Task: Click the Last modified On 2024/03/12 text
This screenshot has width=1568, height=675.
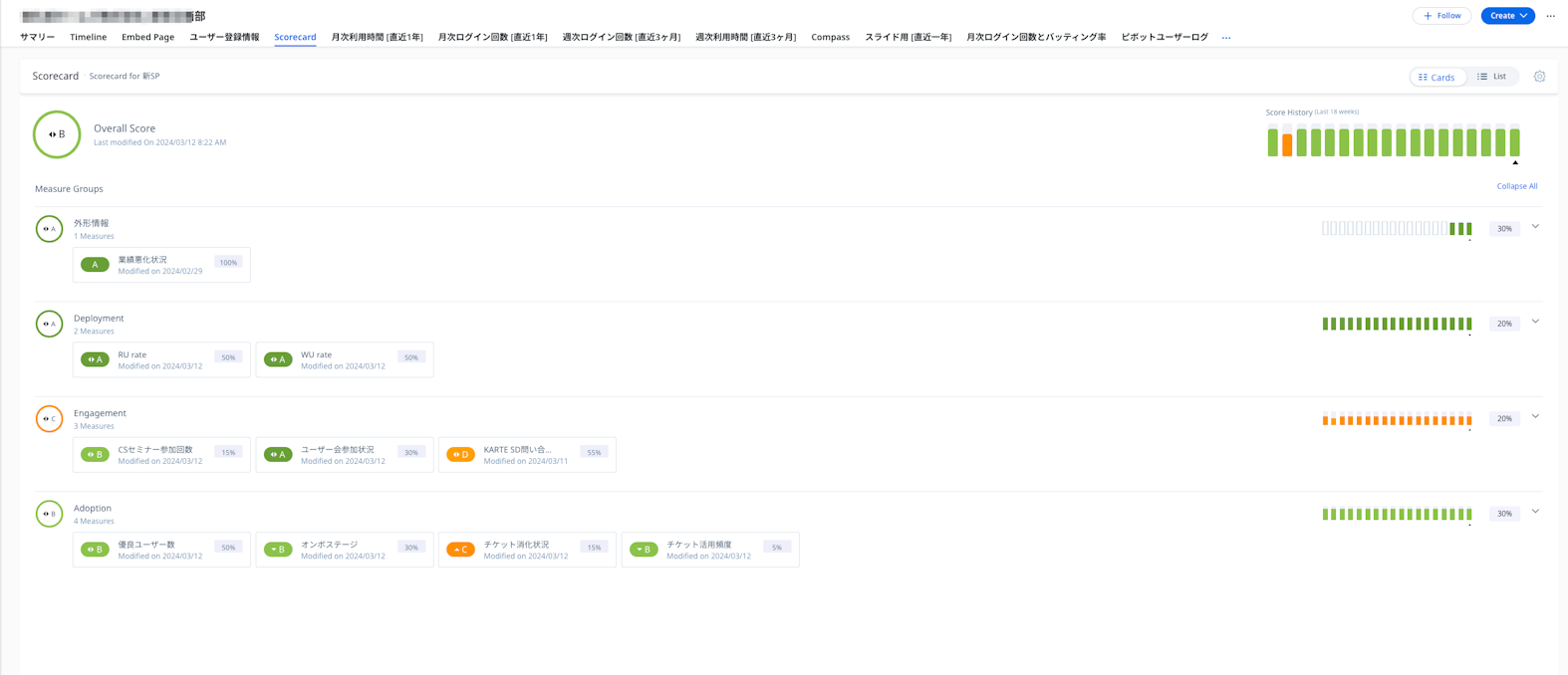Action: coord(159,142)
